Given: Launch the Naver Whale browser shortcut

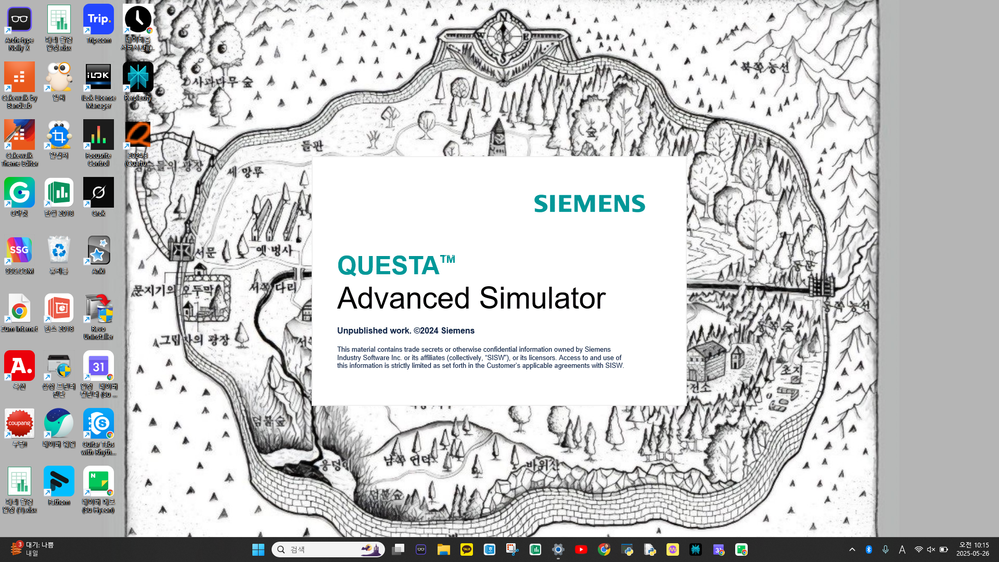Looking at the screenshot, I should (59, 428).
